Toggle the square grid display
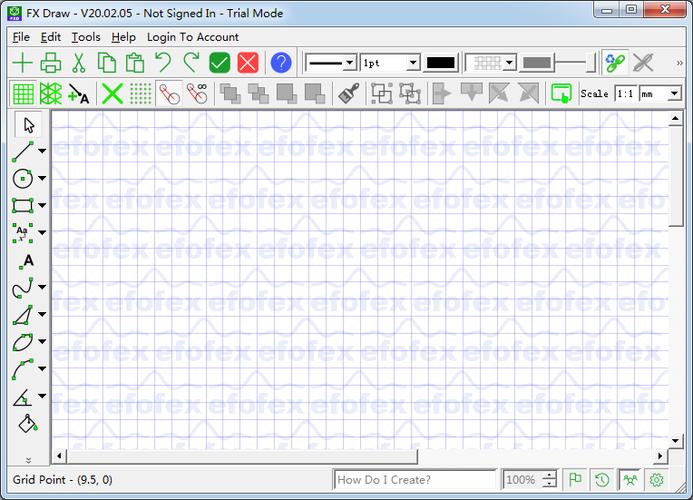Image resolution: width=693 pixels, height=500 pixels. (x=23, y=94)
